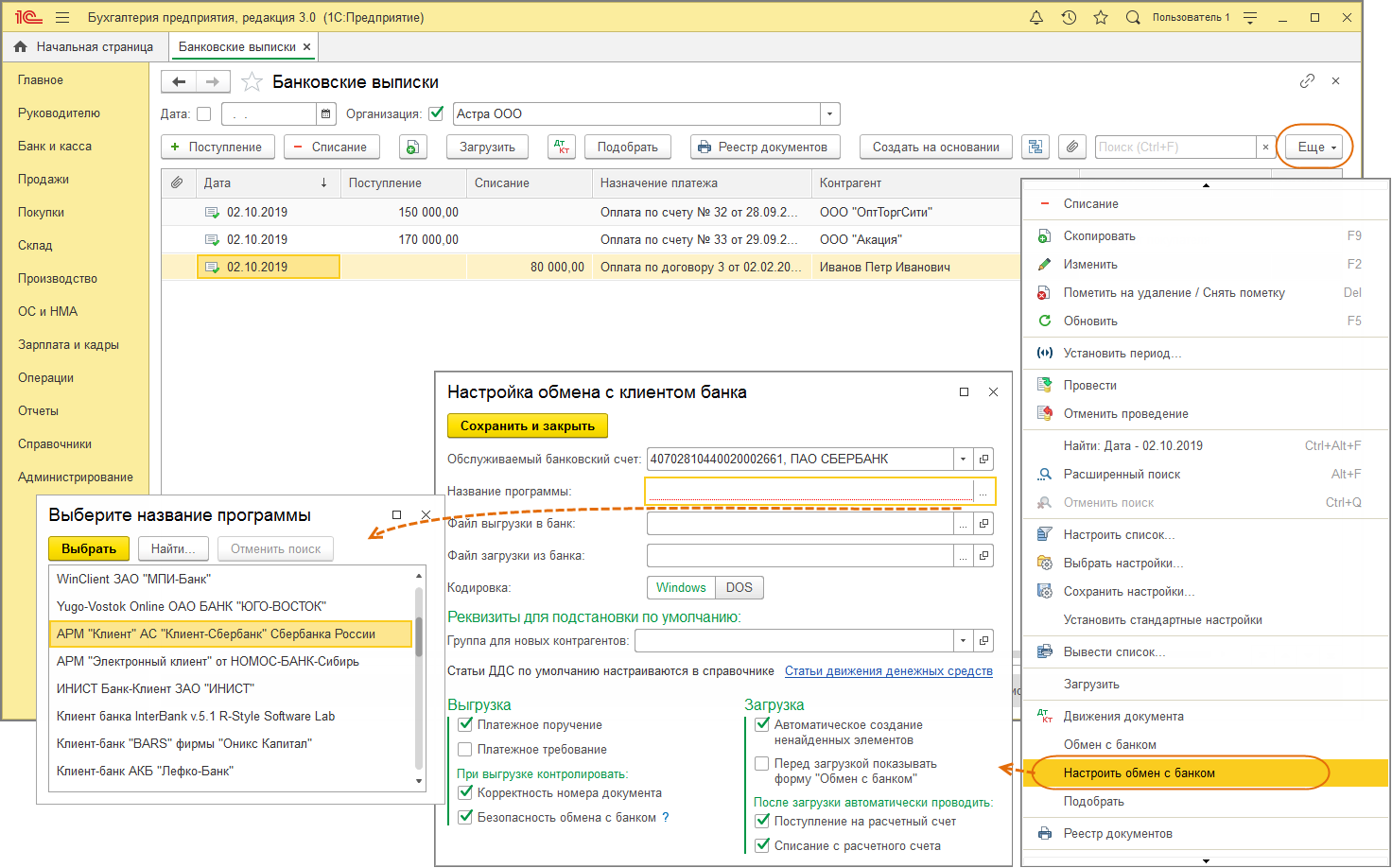
Task: Choose Установить период menu item
Action: (x=1206, y=353)
